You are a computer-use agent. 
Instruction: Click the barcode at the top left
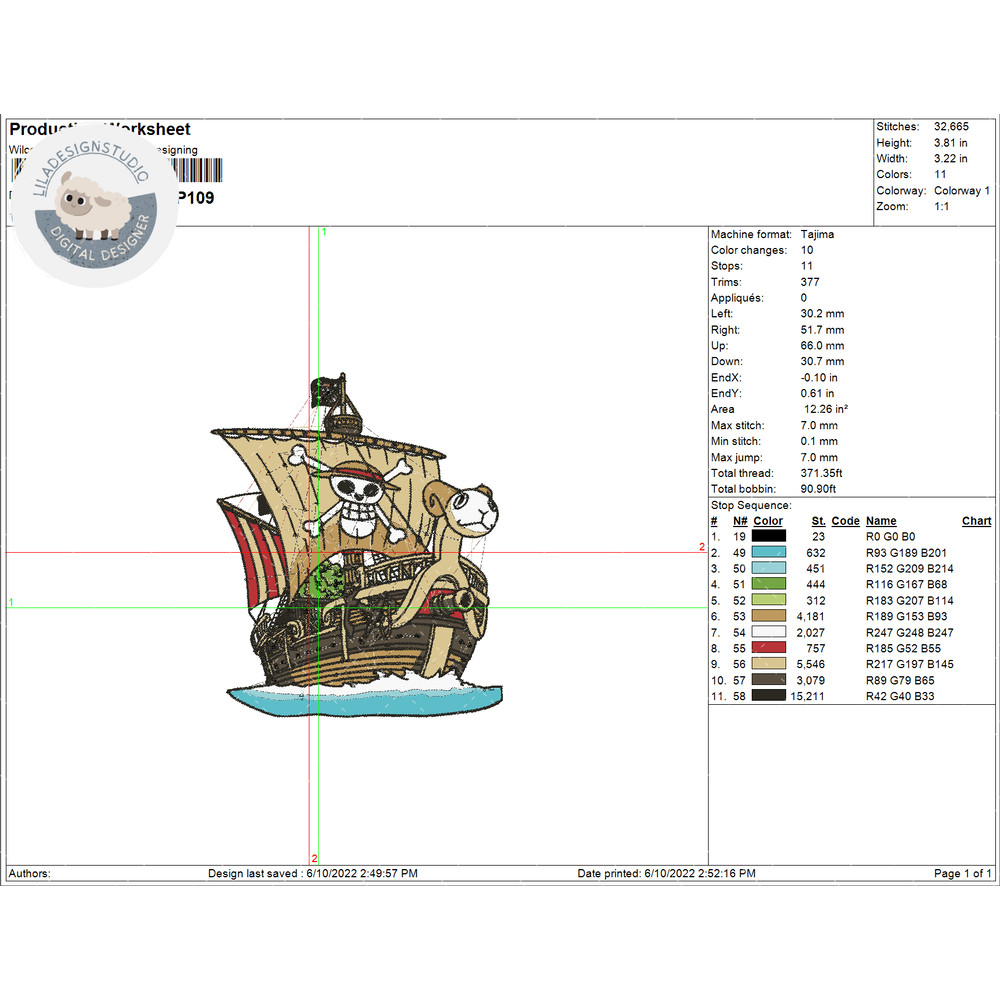(x=200, y=169)
